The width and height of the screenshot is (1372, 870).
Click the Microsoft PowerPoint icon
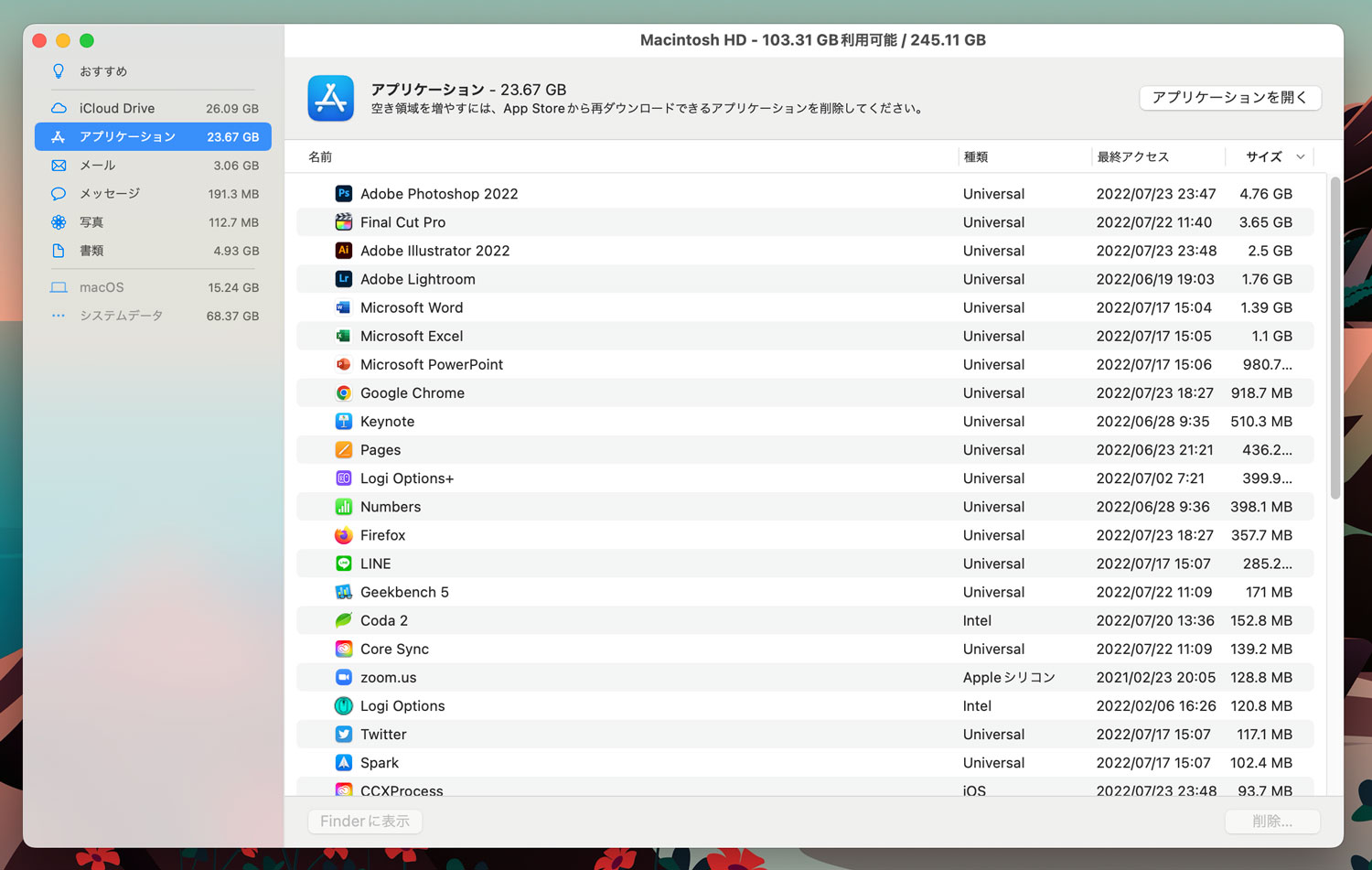point(344,364)
